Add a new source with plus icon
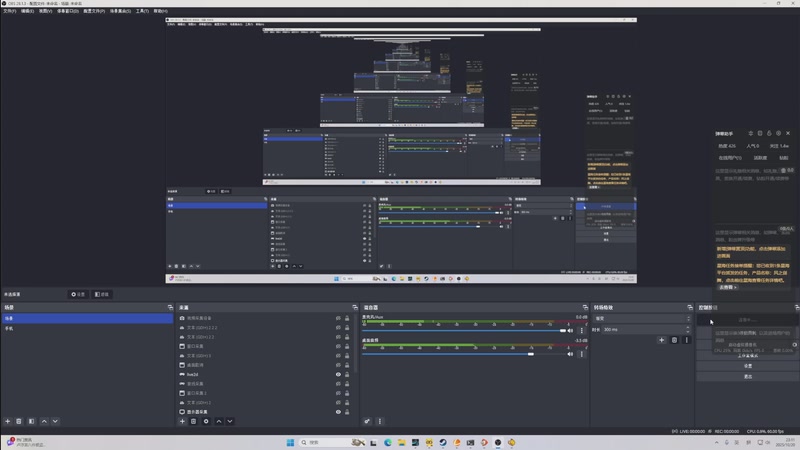Viewport: 800px width, 450px height. (x=182, y=421)
